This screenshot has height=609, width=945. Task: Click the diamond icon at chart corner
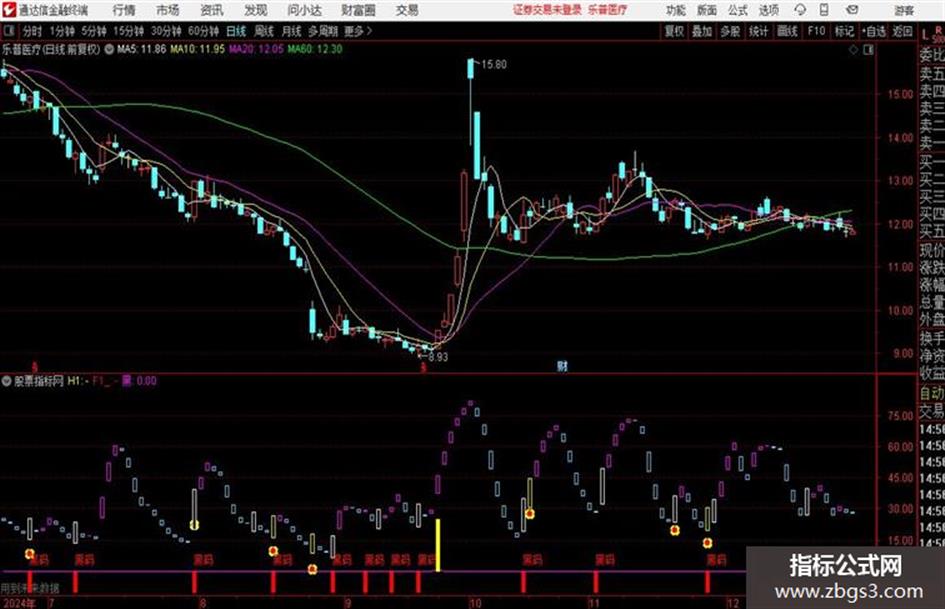coord(853,50)
